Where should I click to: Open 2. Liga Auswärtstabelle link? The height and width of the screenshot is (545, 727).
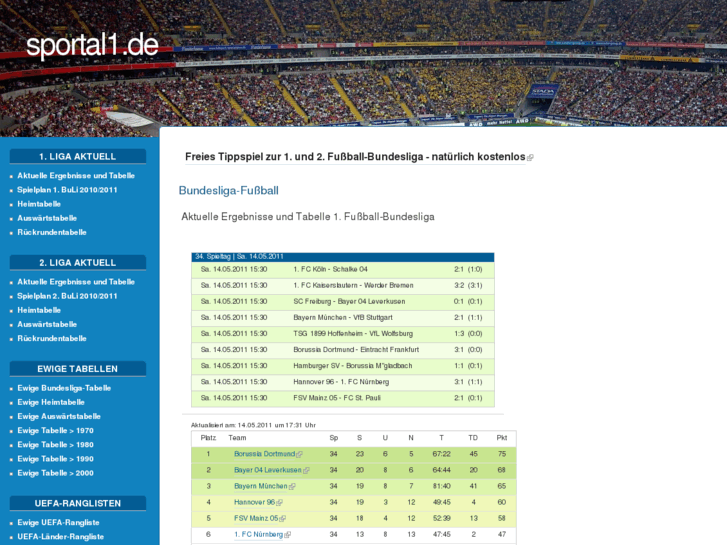(x=47, y=324)
